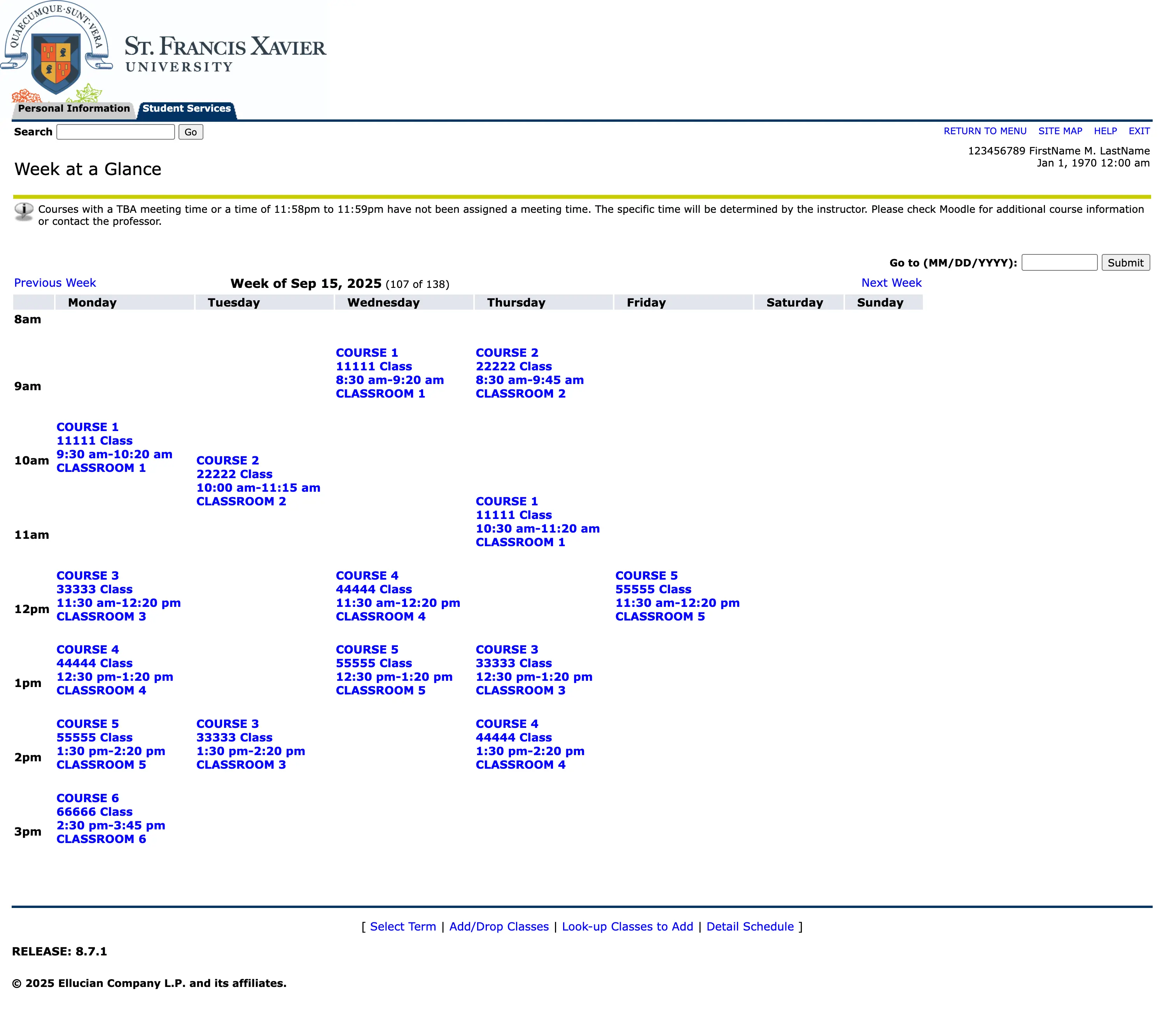
Task: Focus the Go to date input field
Action: (1059, 262)
